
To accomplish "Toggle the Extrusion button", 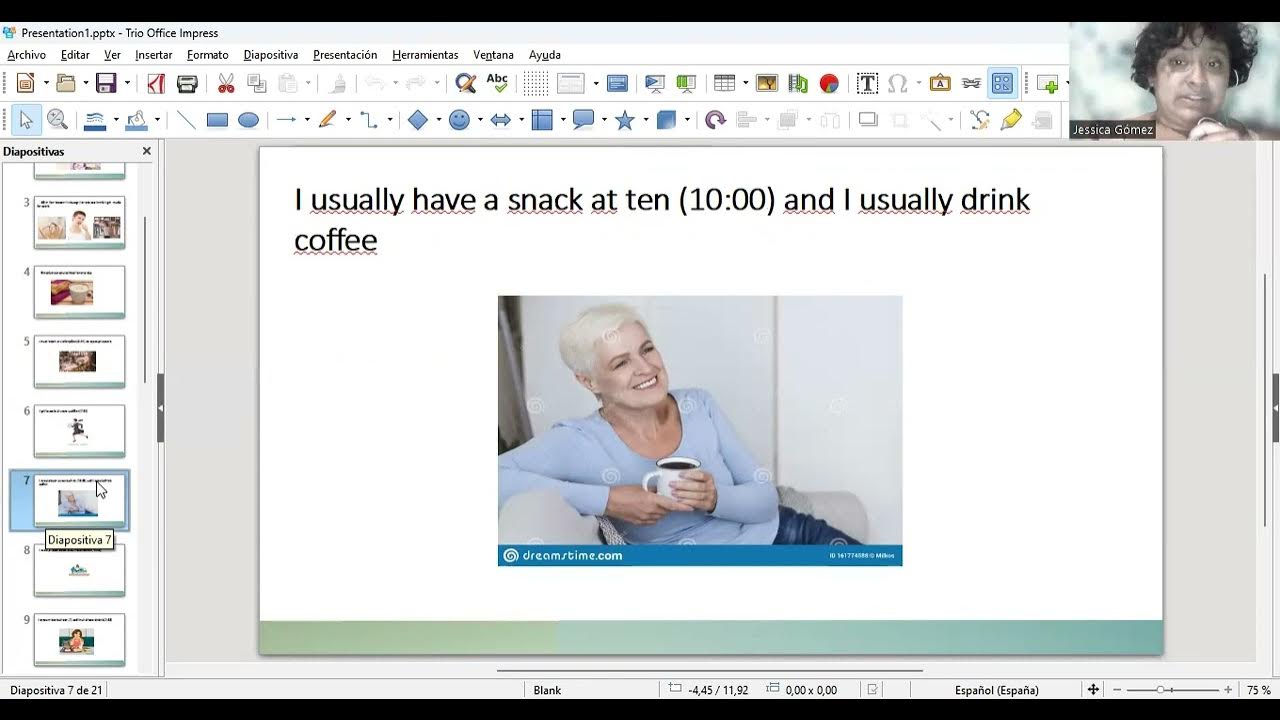I will 1043,120.
